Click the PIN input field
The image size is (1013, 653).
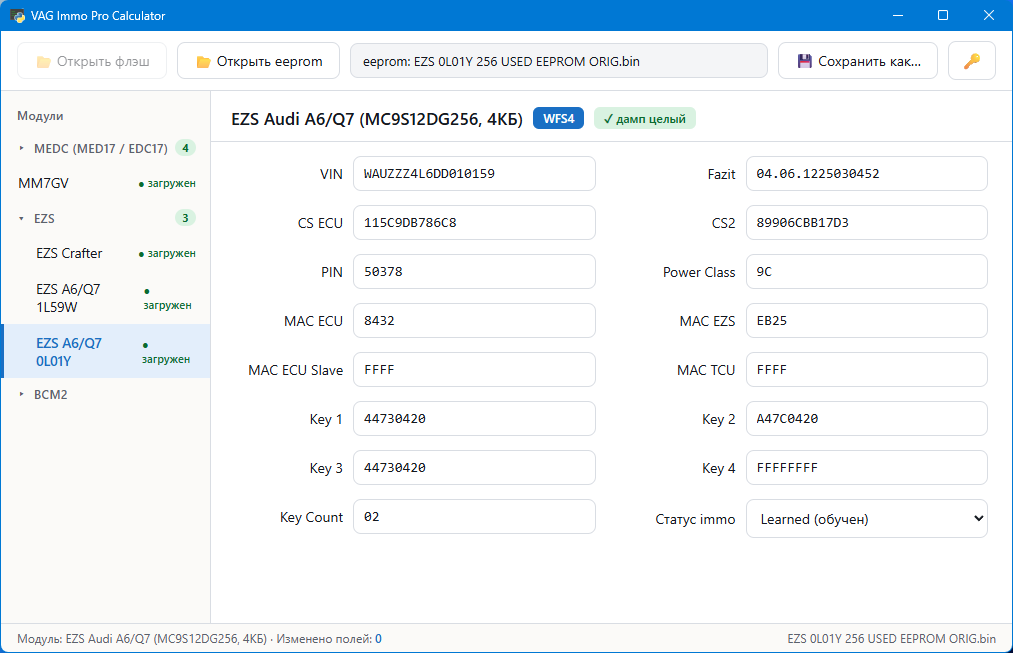[x=474, y=272]
